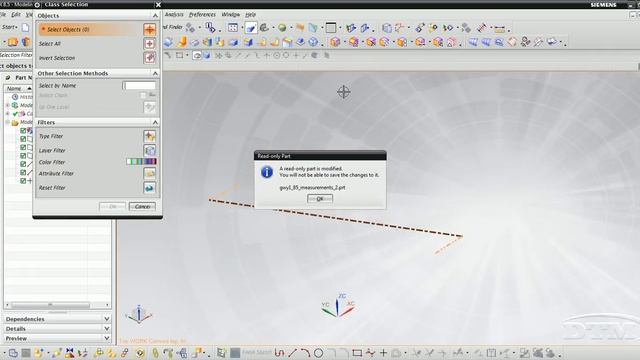Toggle sixth checkbox under Model folder
Viewport: 640px width, 360px height.
(x=23, y=172)
